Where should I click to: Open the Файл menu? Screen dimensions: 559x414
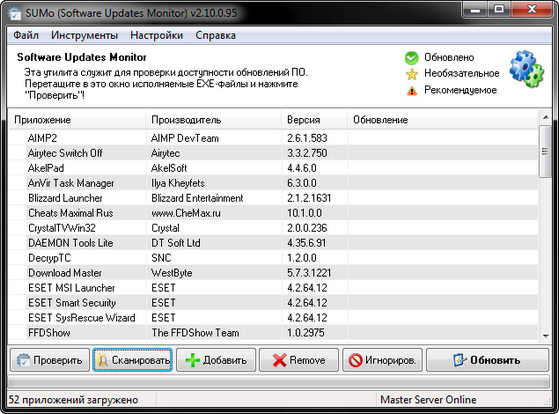(26, 35)
